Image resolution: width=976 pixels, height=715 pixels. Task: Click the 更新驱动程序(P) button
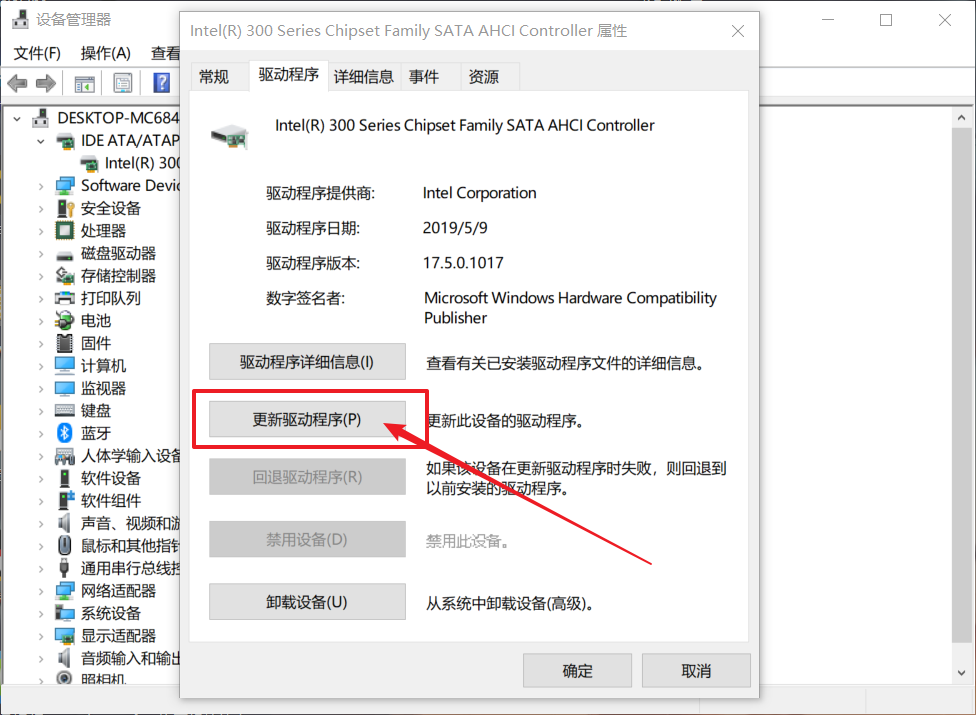tap(307, 419)
